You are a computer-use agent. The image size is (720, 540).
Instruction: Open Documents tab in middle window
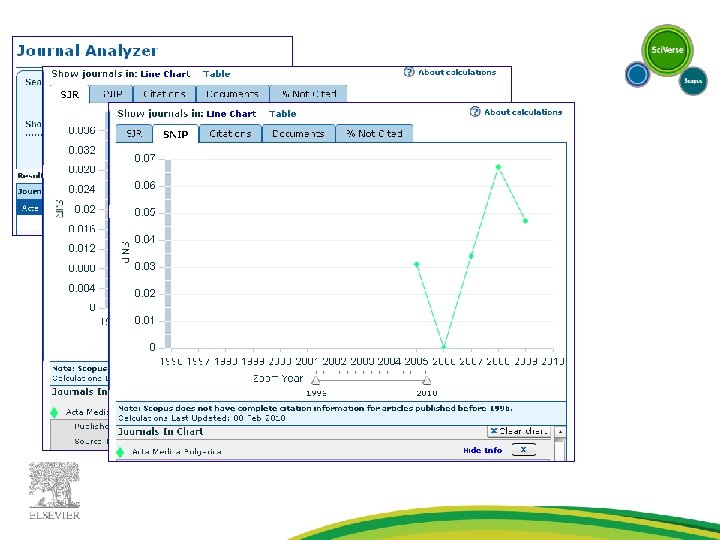click(232, 94)
